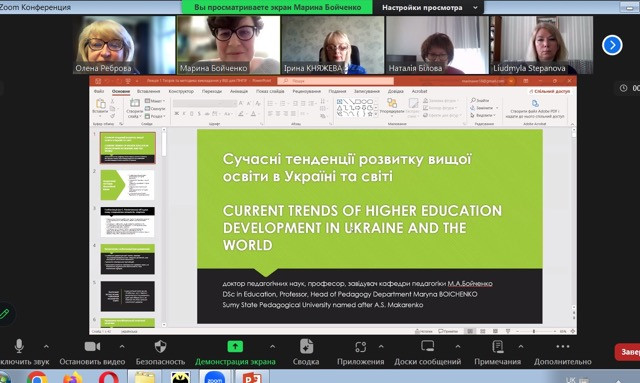Open the Примечания notes icon
Screen dimensions: 640x383
coord(498,347)
